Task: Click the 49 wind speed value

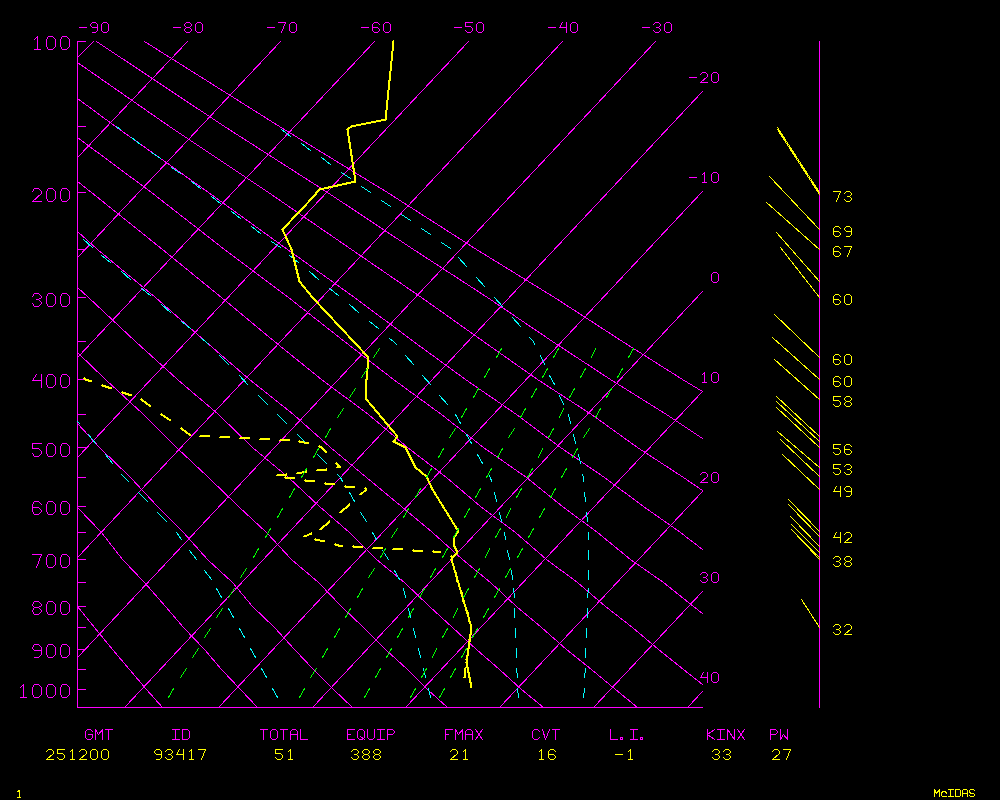Action: click(842, 492)
